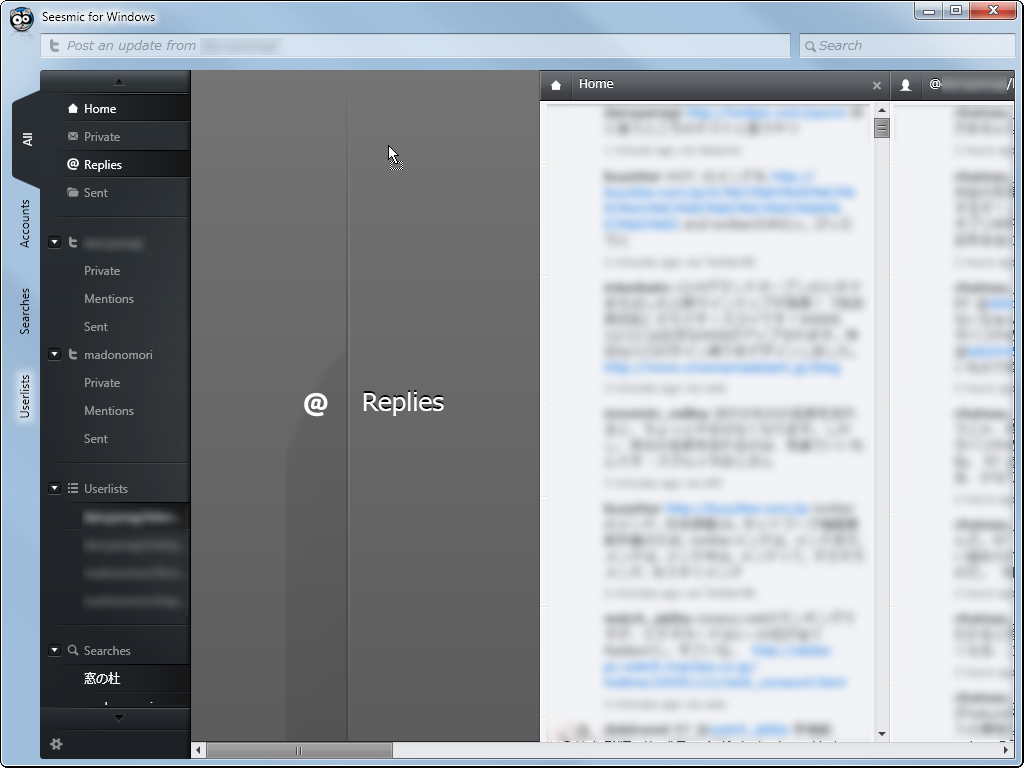The image size is (1024, 768).
Task: Switch to the Accounts vertical tab
Action: 25,223
